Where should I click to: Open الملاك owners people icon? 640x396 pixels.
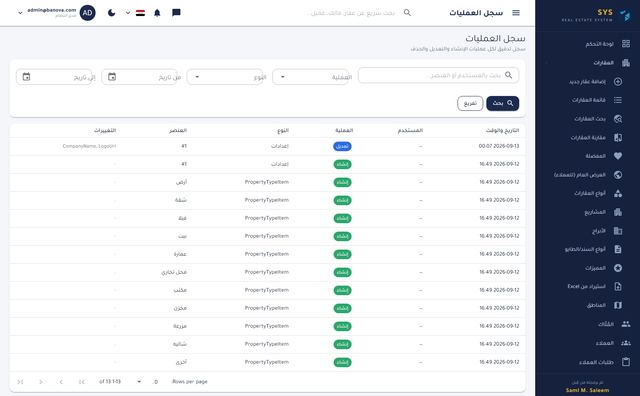tap(626, 324)
